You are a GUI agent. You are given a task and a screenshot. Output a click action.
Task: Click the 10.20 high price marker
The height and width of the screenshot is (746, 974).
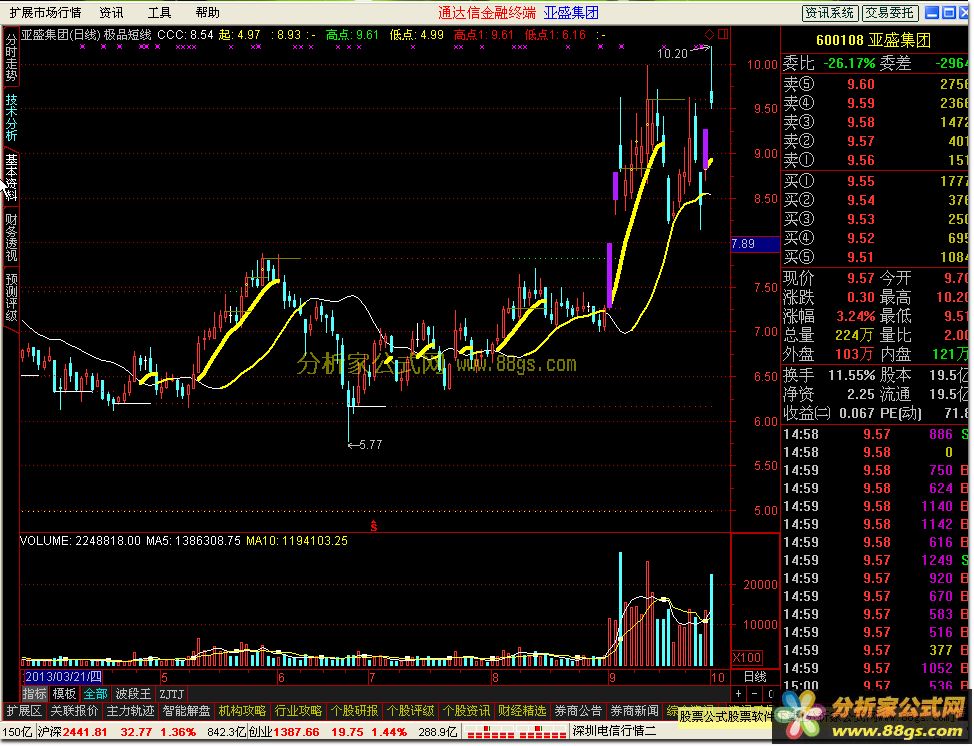click(x=672, y=53)
